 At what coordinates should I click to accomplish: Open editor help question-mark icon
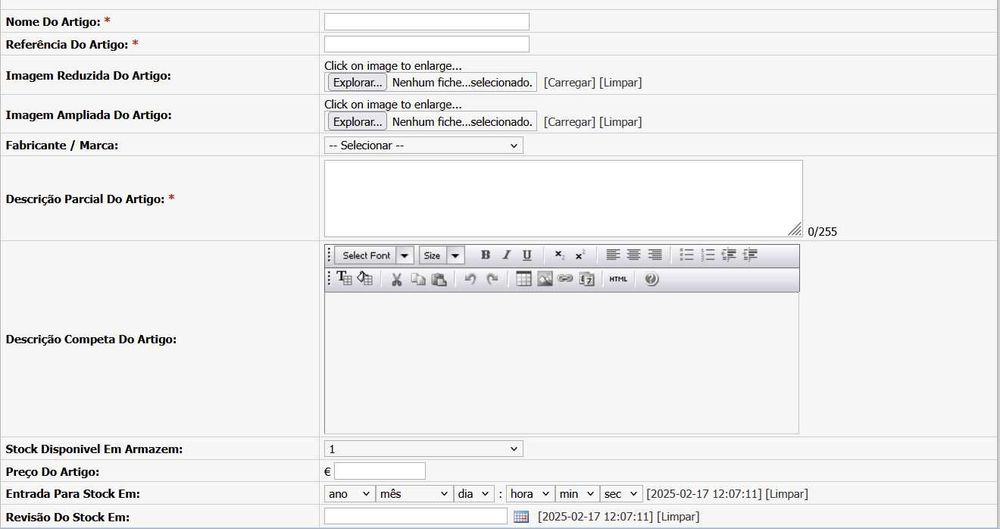pyautogui.click(x=651, y=279)
